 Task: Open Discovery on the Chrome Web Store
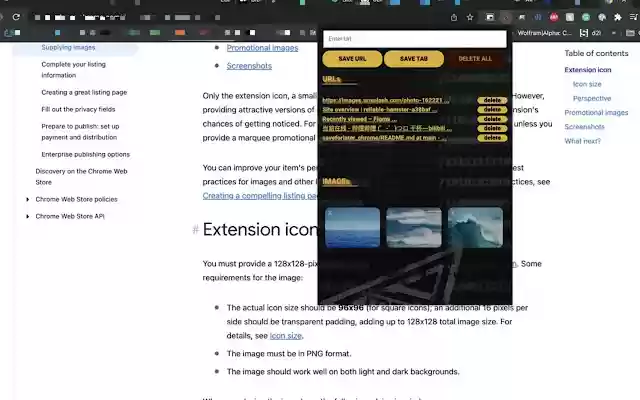pos(81,177)
